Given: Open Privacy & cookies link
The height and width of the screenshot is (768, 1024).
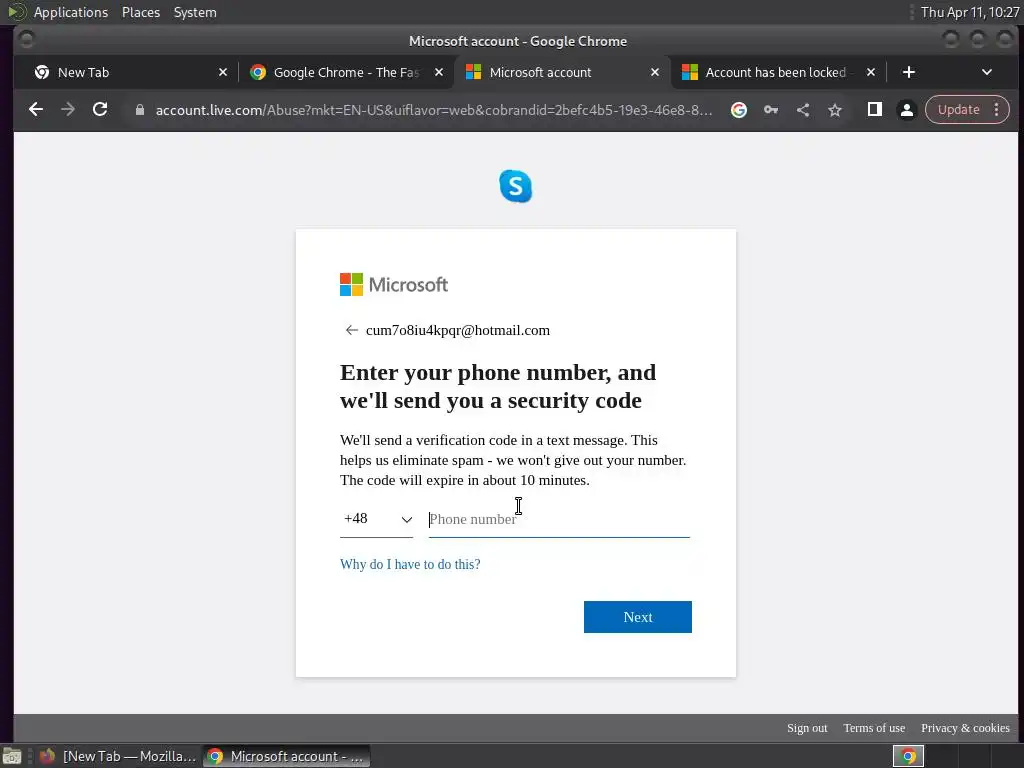Looking at the screenshot, I should 965,728.
